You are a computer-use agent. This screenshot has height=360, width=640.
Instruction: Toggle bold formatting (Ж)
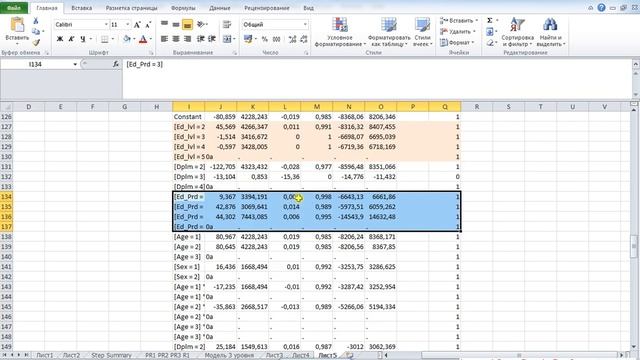[60, 39]
